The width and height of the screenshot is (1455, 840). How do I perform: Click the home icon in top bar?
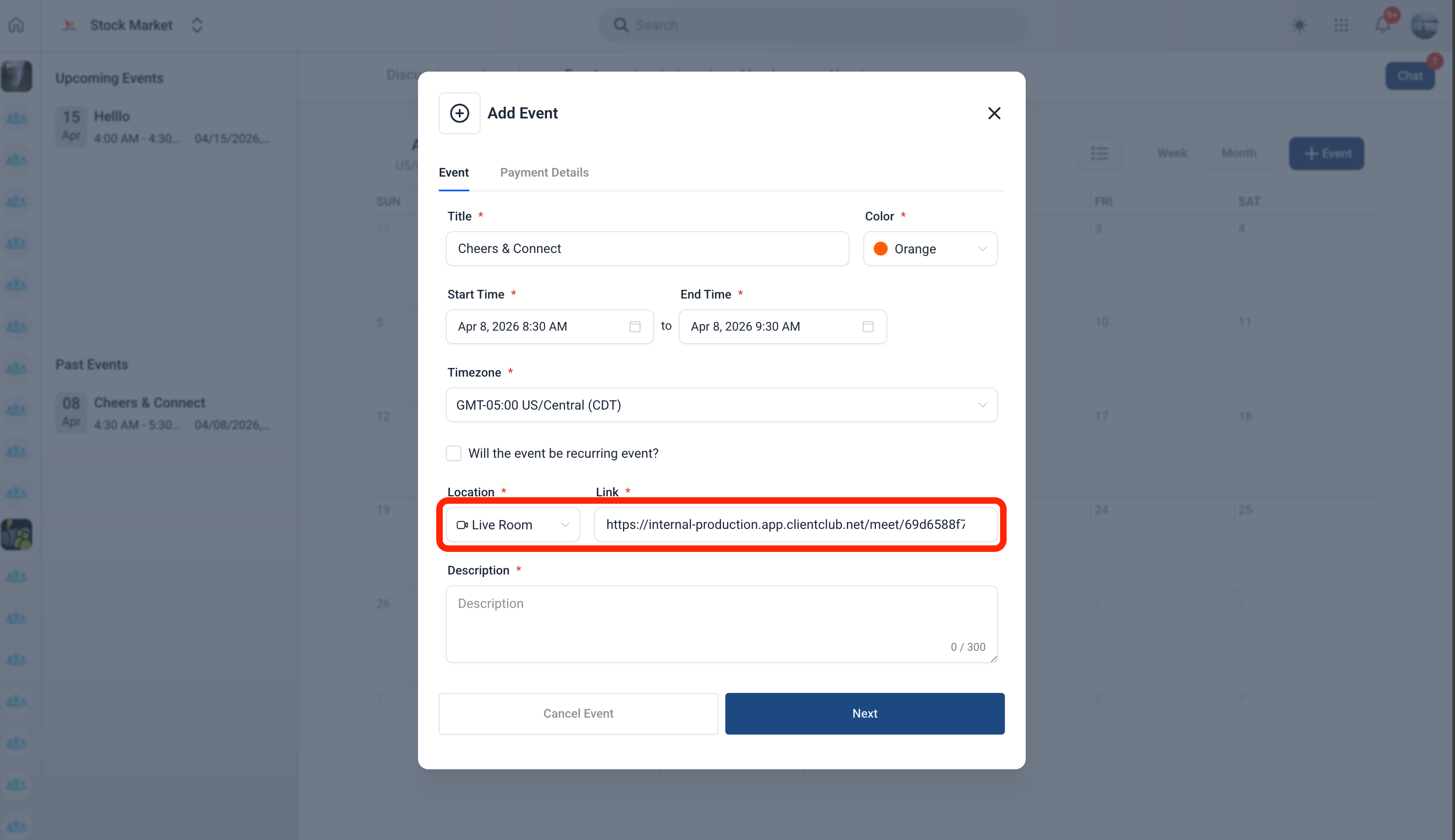click(x=16, y=25)
